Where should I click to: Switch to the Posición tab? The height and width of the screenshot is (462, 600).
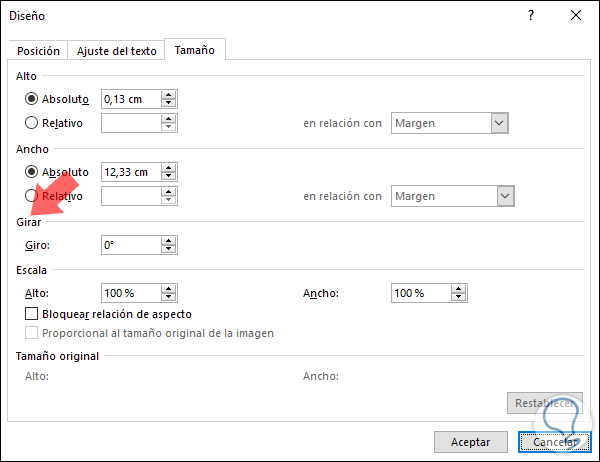click(x=39, y=51)
